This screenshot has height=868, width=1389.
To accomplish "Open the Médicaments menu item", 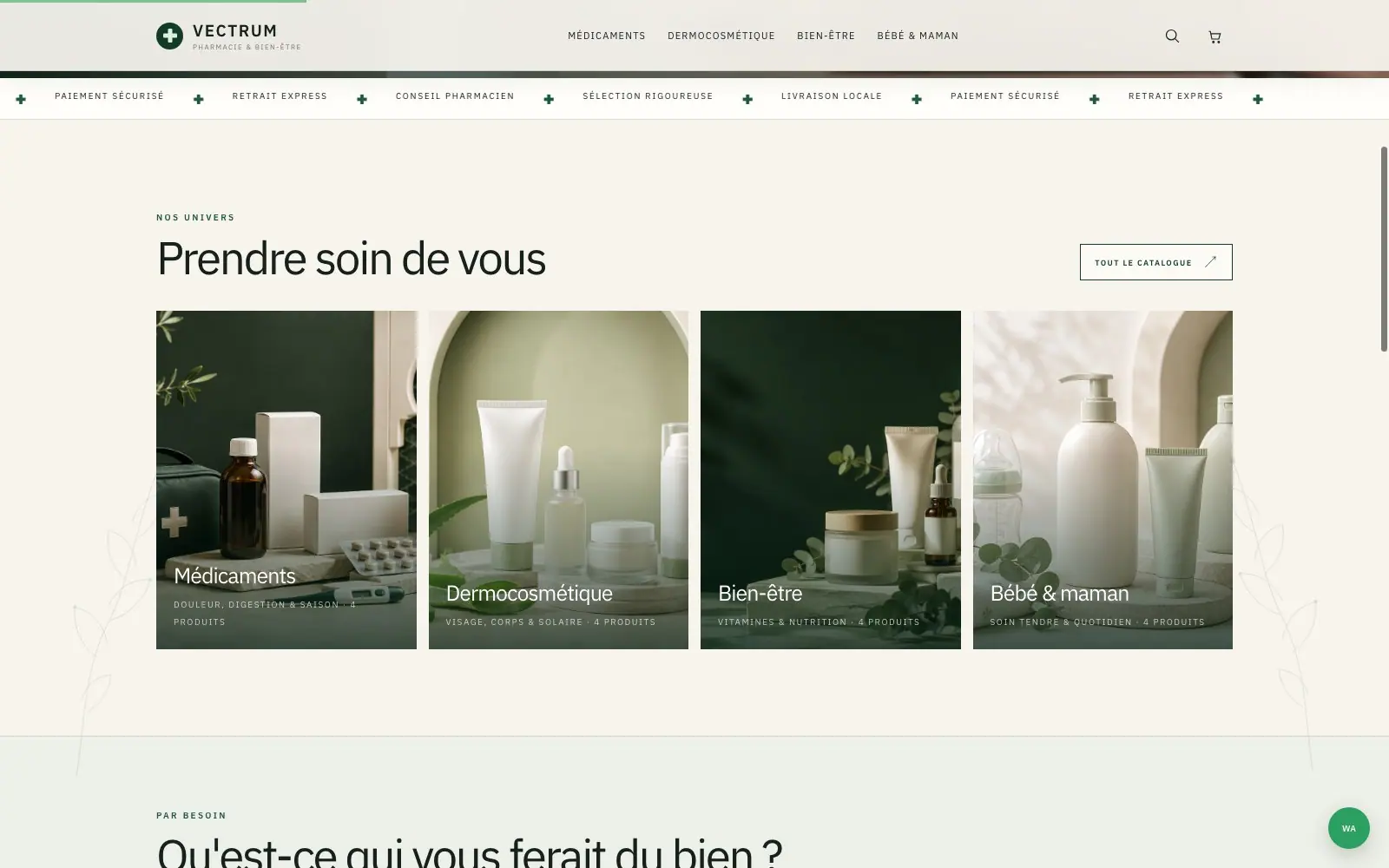I will [607, 36].
